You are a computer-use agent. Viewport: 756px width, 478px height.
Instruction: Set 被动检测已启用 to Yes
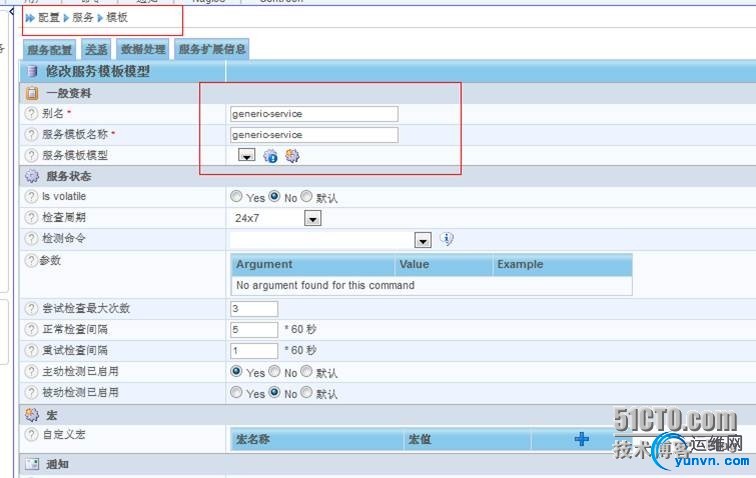236,392
